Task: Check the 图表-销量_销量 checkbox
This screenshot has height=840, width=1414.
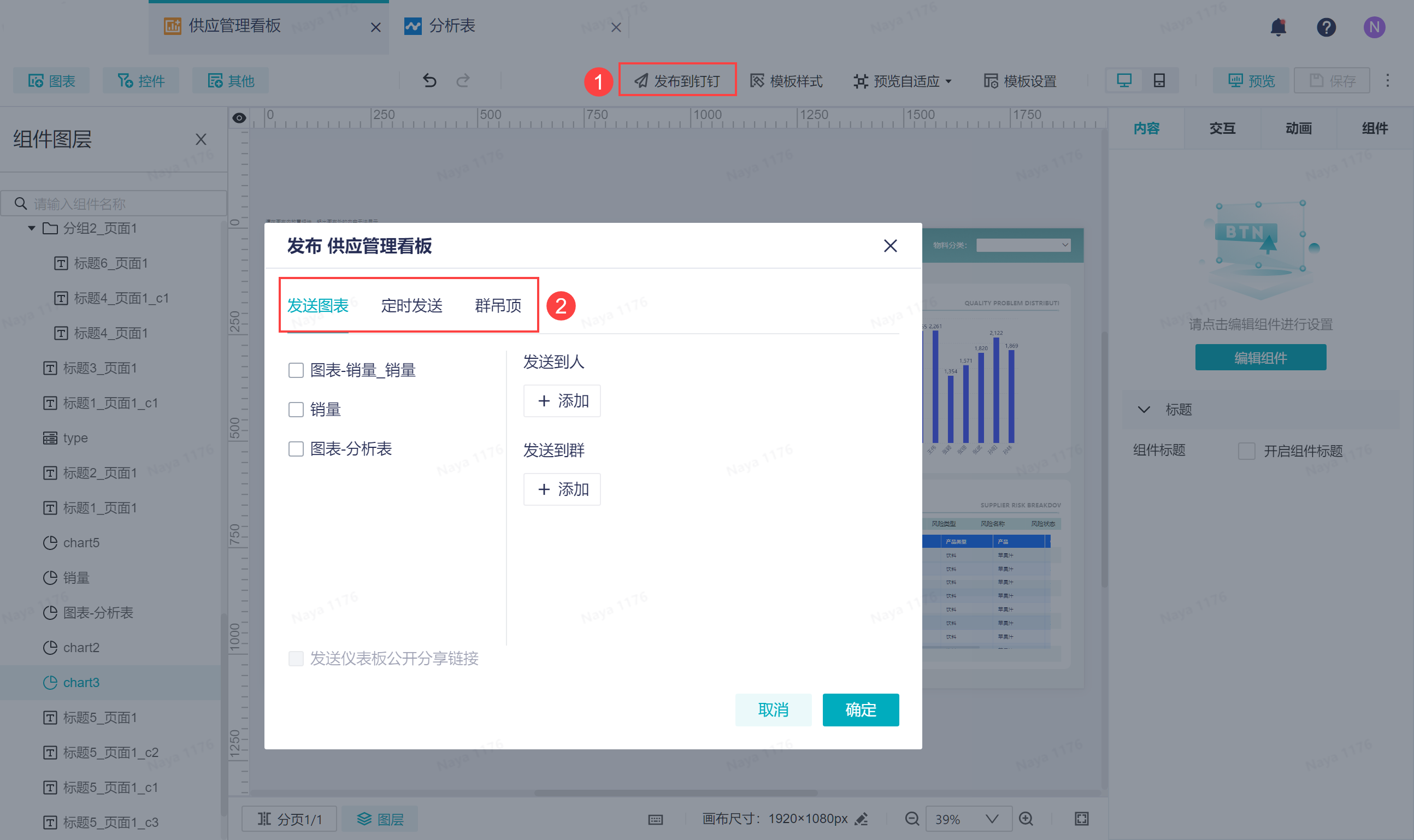Action: (296, 370)
